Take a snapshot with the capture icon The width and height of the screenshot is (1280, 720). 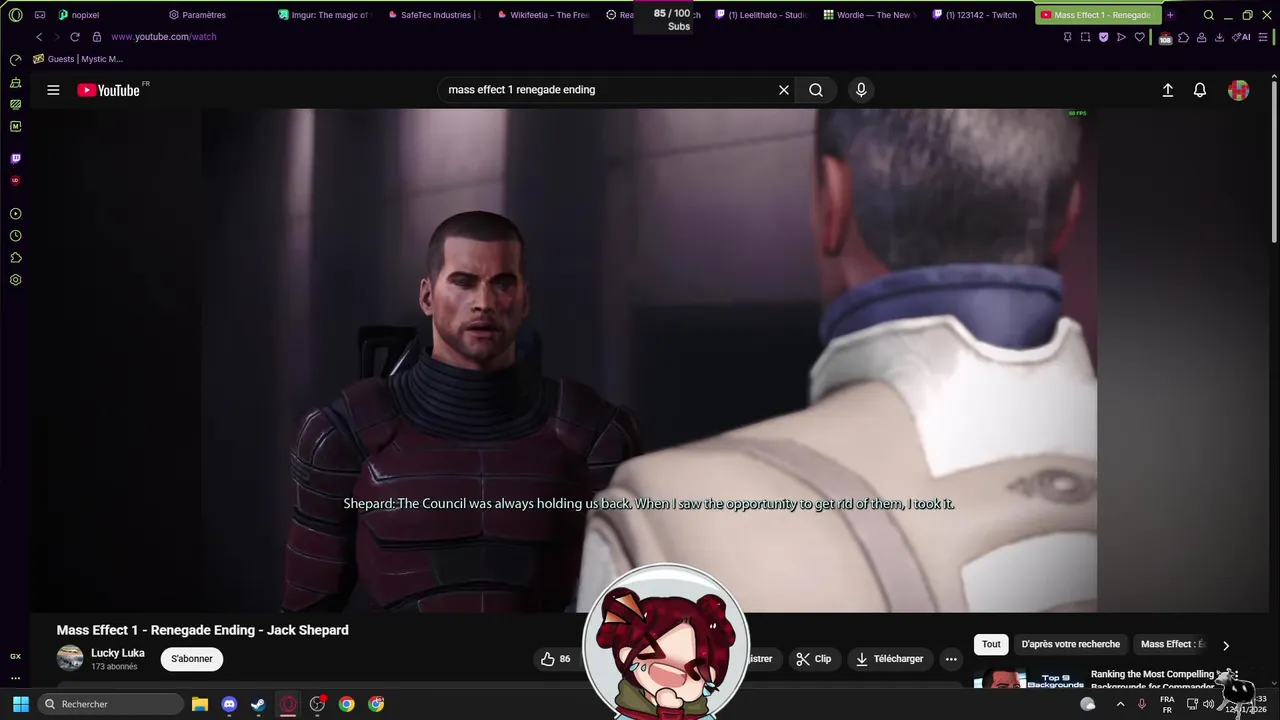[1085, 37]
